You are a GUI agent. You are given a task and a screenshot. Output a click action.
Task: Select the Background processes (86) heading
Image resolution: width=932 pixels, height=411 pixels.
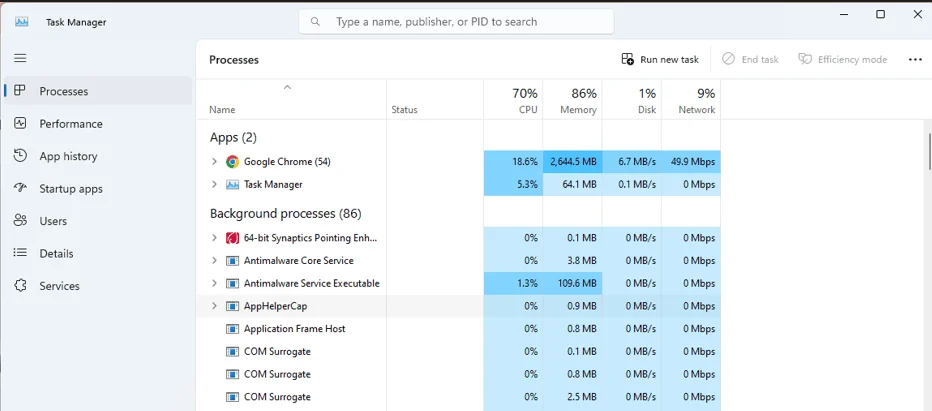tap(285, 214)
